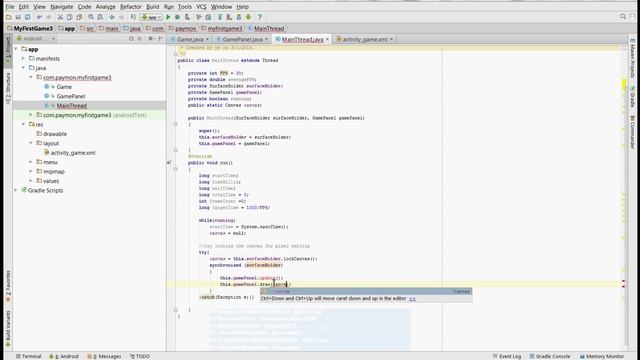This screenshot has height=360, width=640.
Task: Click the Find magnifier toolbar icon
Action: [x=91, y=17]
